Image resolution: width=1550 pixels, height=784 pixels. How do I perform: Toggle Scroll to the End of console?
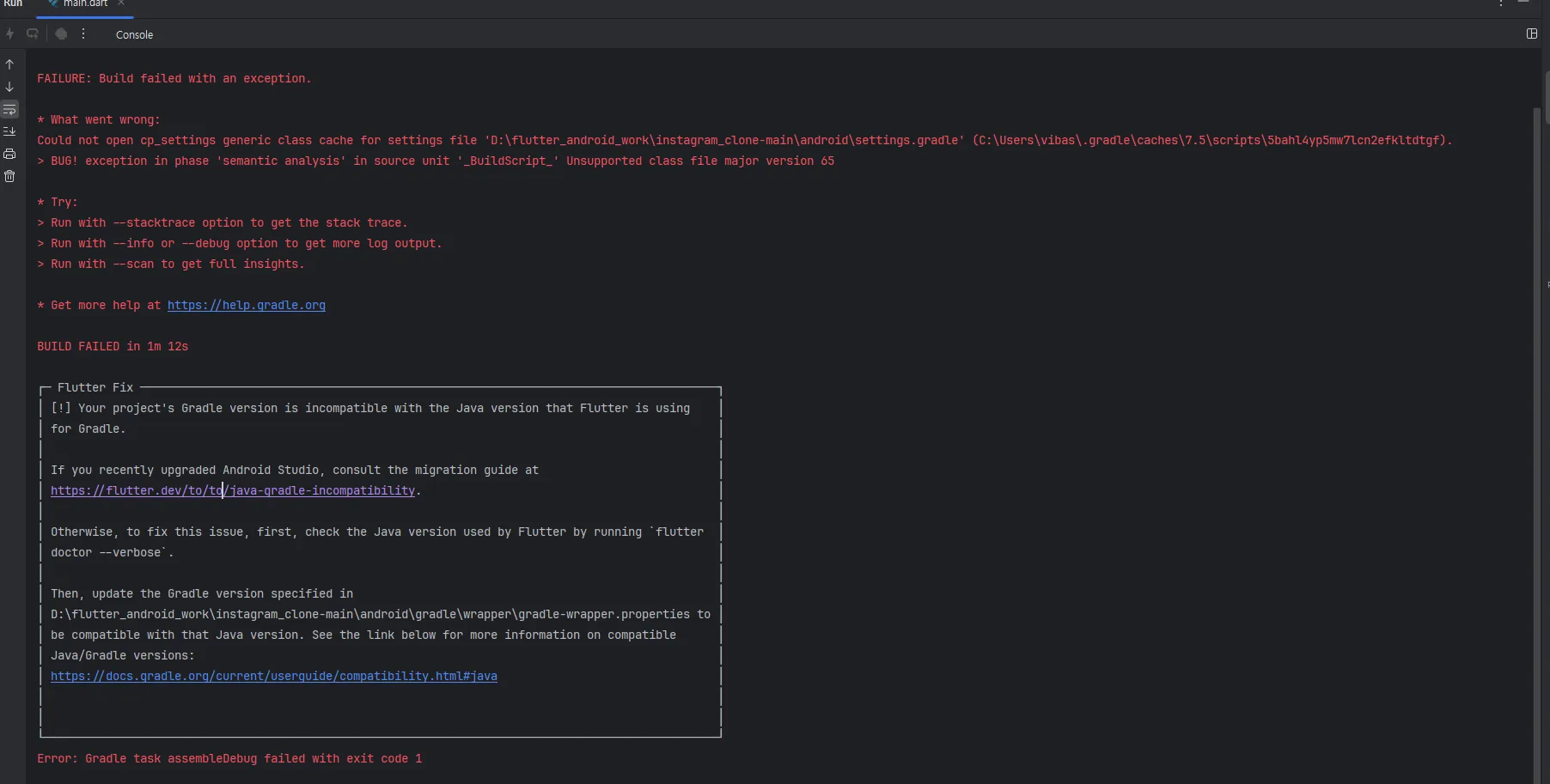(x=9, y=131)
